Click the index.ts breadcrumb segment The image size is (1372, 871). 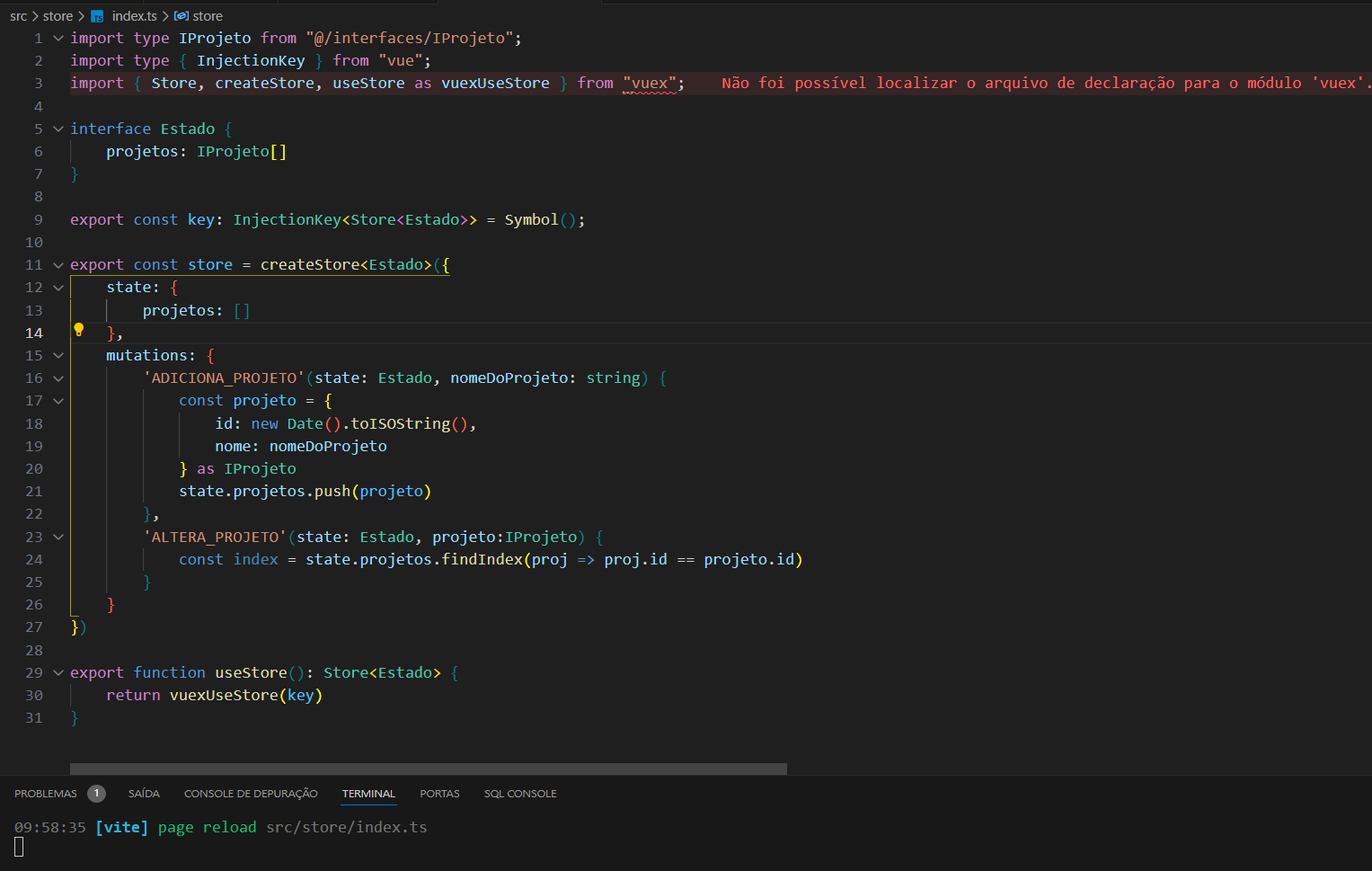point(135,16)
